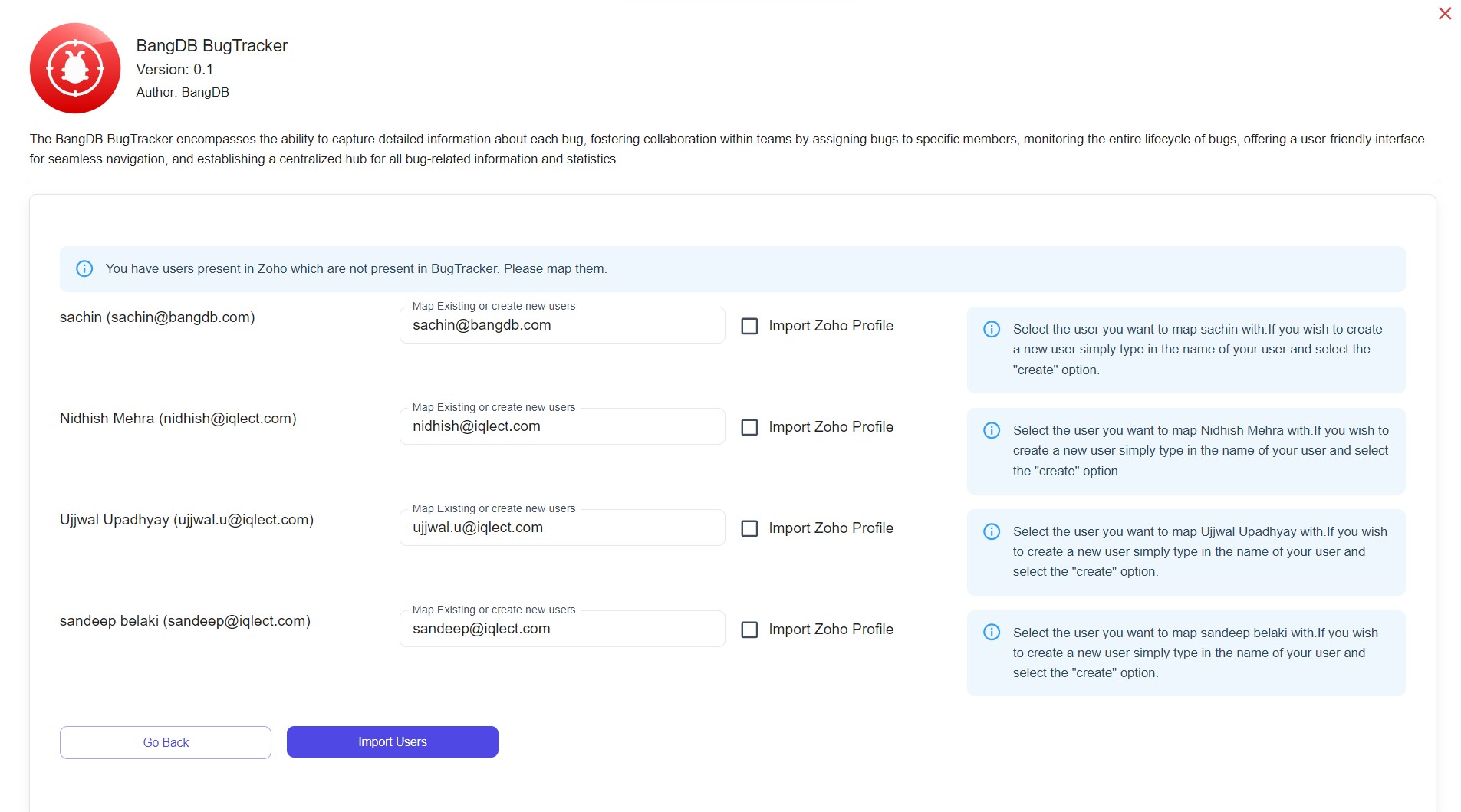This screenshot has width=1461, height=812.
Task: Click the sachin (sachin@bangdb.com) user label
Action: click(x=157, y=317)
